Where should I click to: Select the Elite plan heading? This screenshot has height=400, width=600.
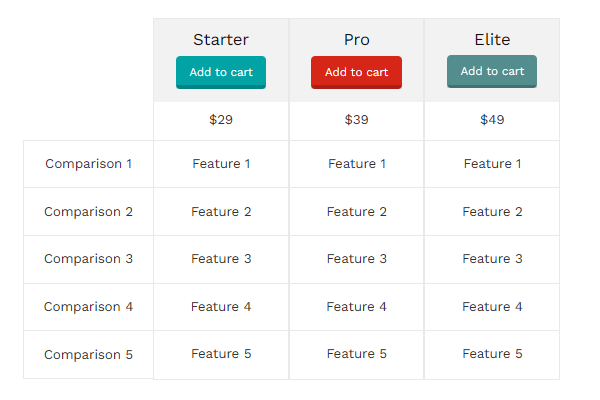point(492,40)
